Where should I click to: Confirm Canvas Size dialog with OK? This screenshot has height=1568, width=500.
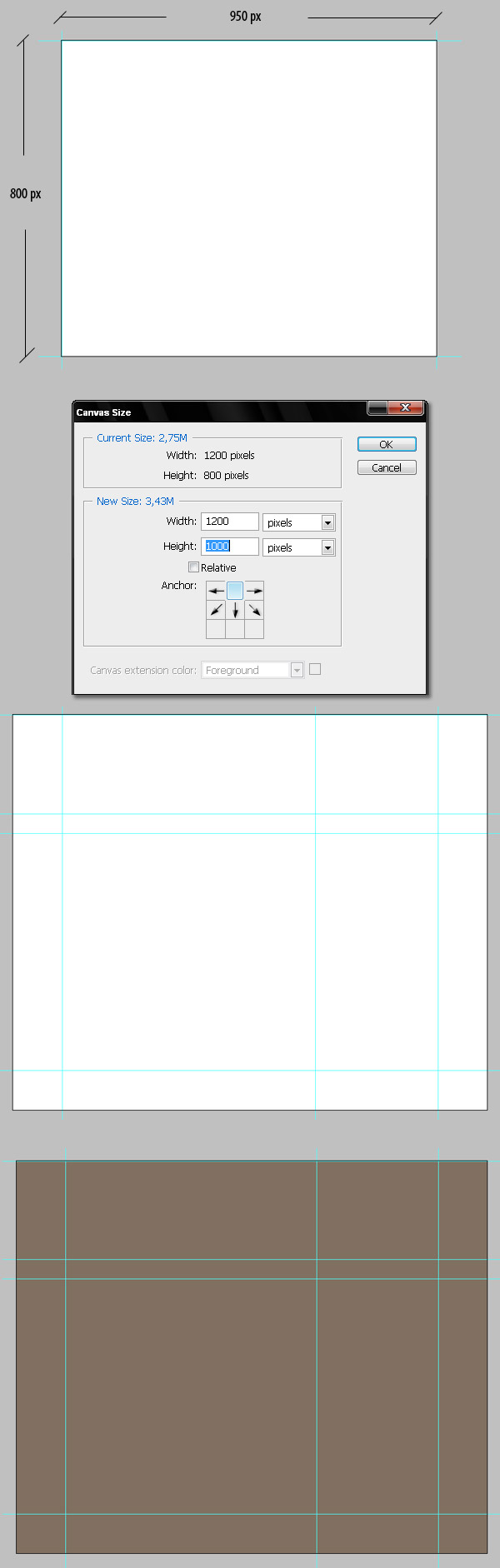[387, 444]
